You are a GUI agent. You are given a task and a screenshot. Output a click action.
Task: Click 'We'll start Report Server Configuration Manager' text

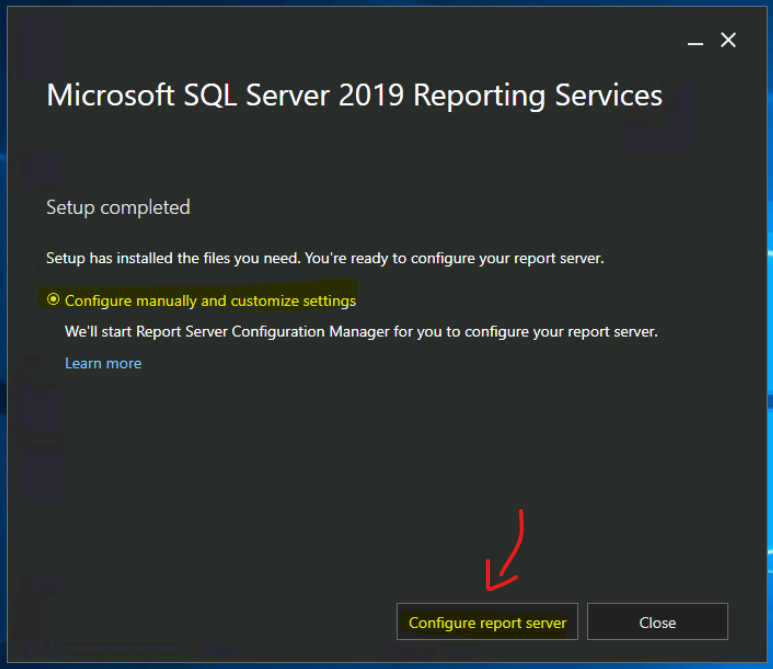361,332
